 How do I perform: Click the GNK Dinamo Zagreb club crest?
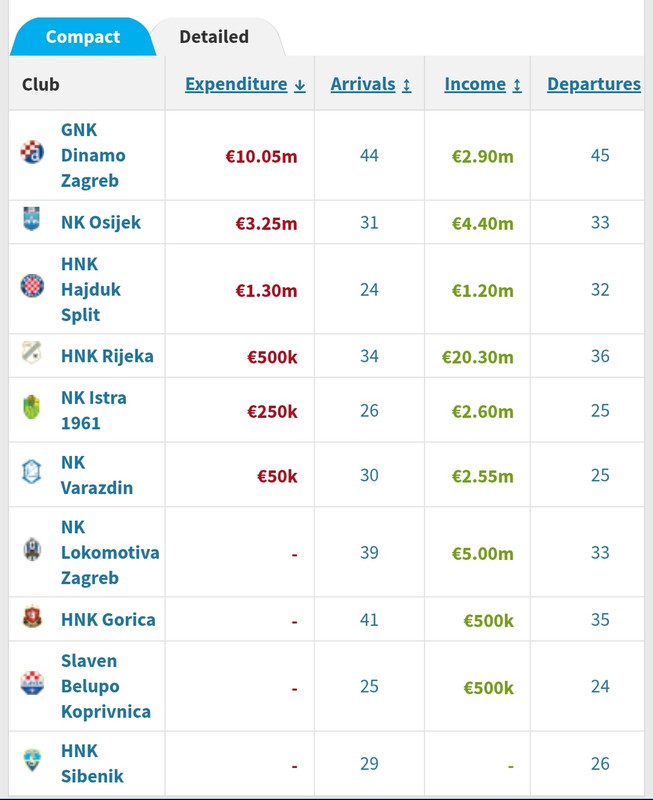point(32,152)
